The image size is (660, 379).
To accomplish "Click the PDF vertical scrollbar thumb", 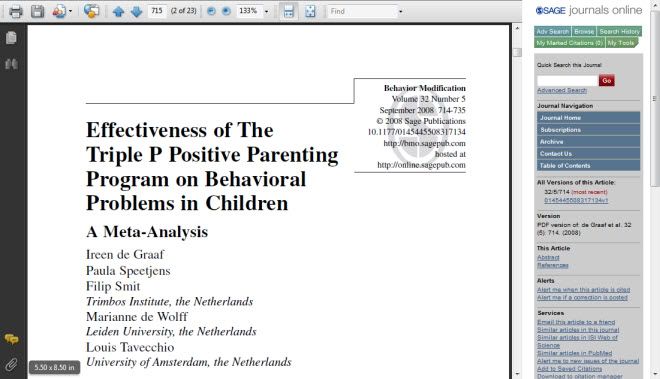I will (x=517, y=53).
